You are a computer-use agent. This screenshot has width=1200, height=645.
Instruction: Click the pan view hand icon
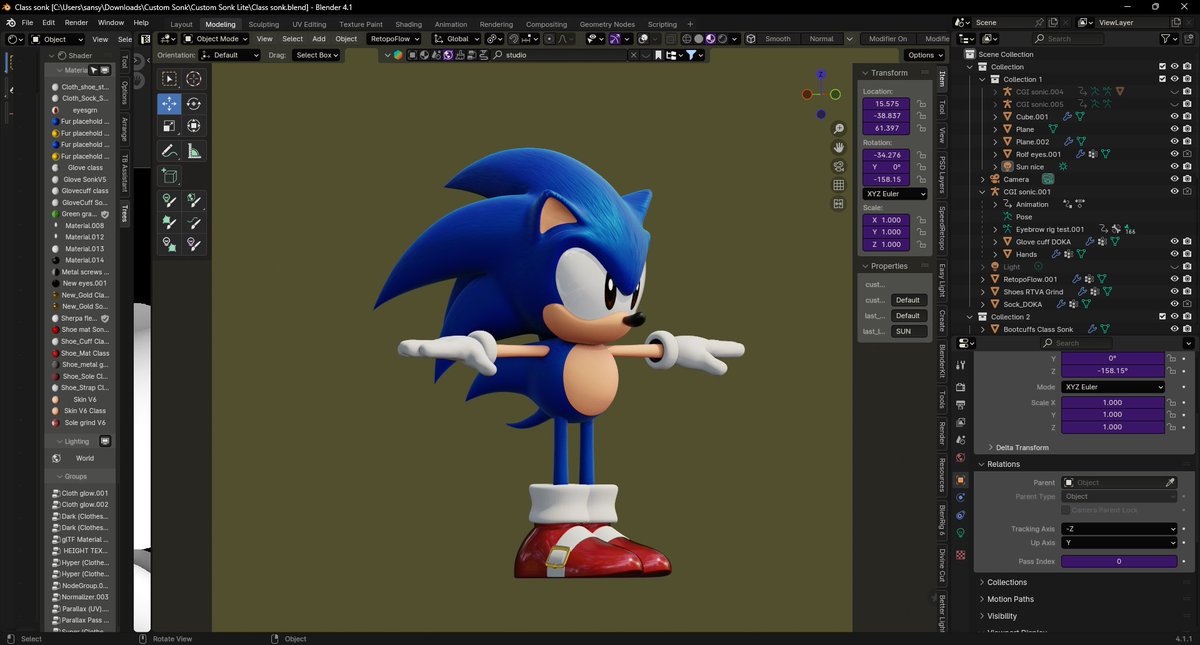click(x=839, y=147)
